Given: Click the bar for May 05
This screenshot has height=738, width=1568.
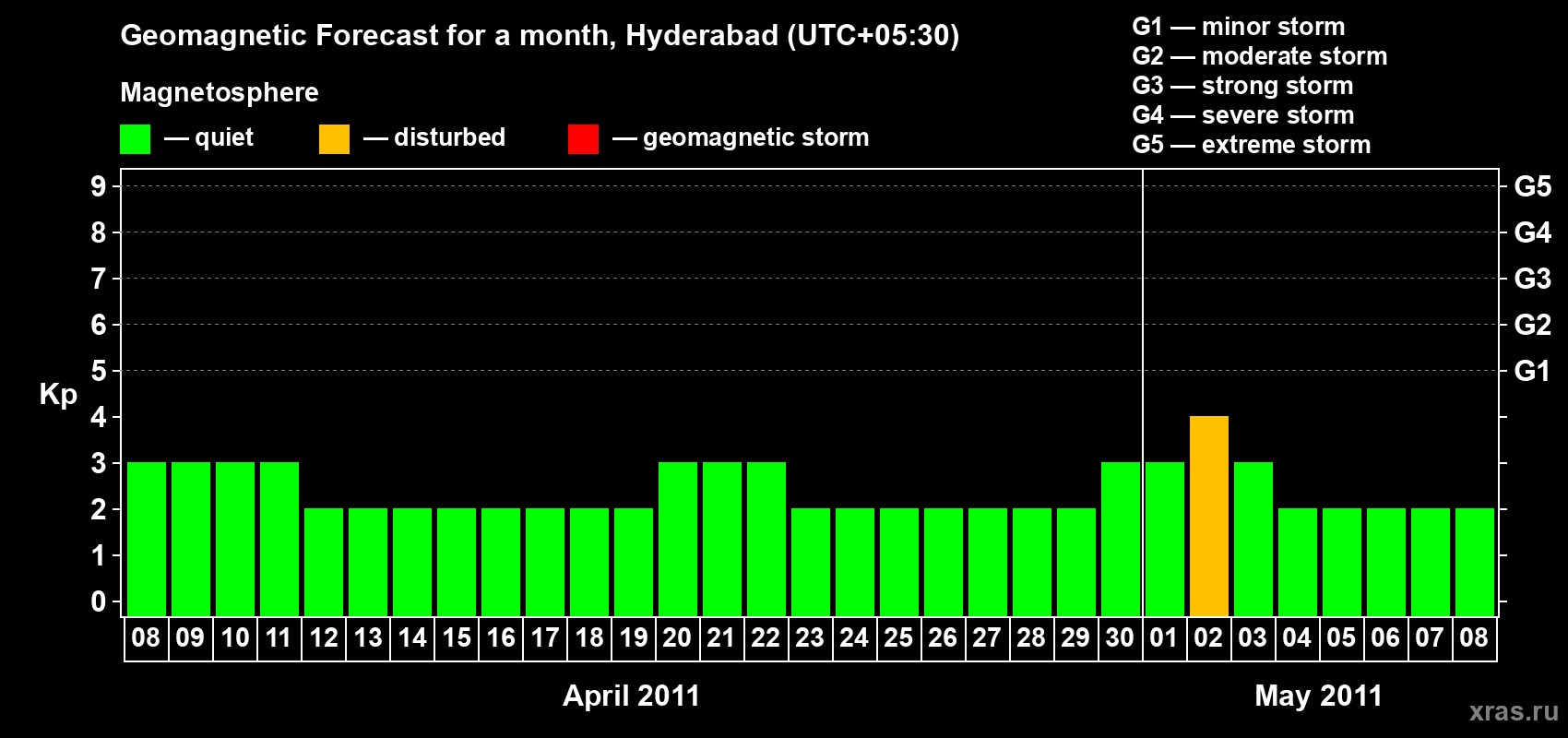Looking at the screenshot, I should (1342, 563).
